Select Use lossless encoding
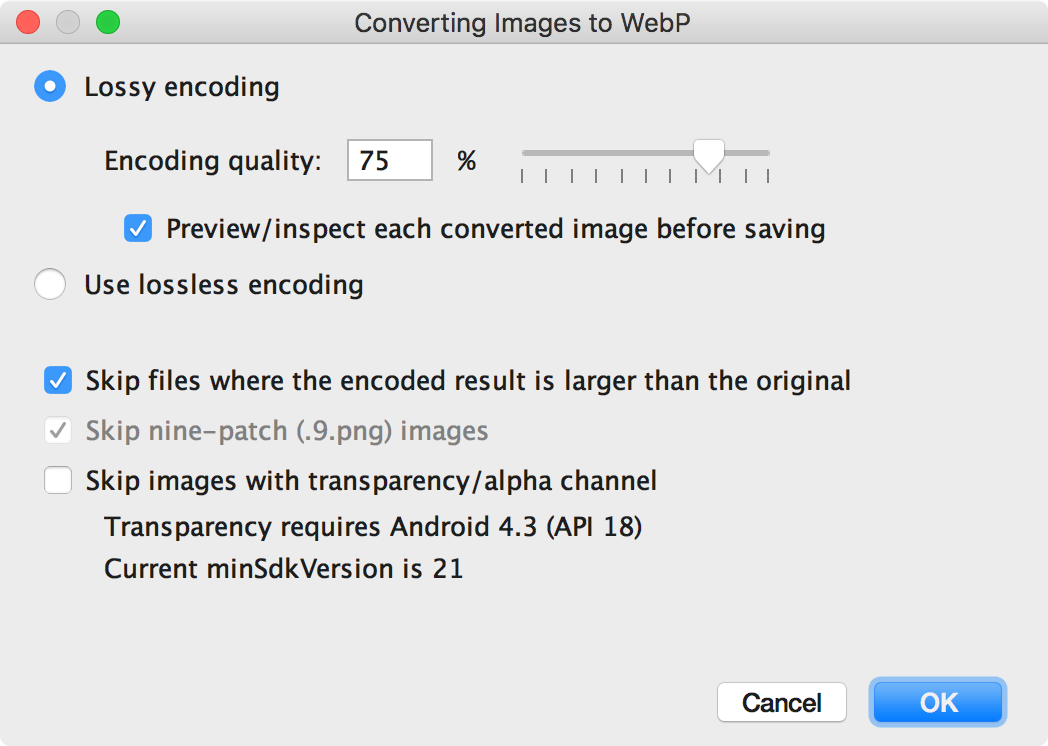This screenshot has height=746, width=1048. [50, 284]
